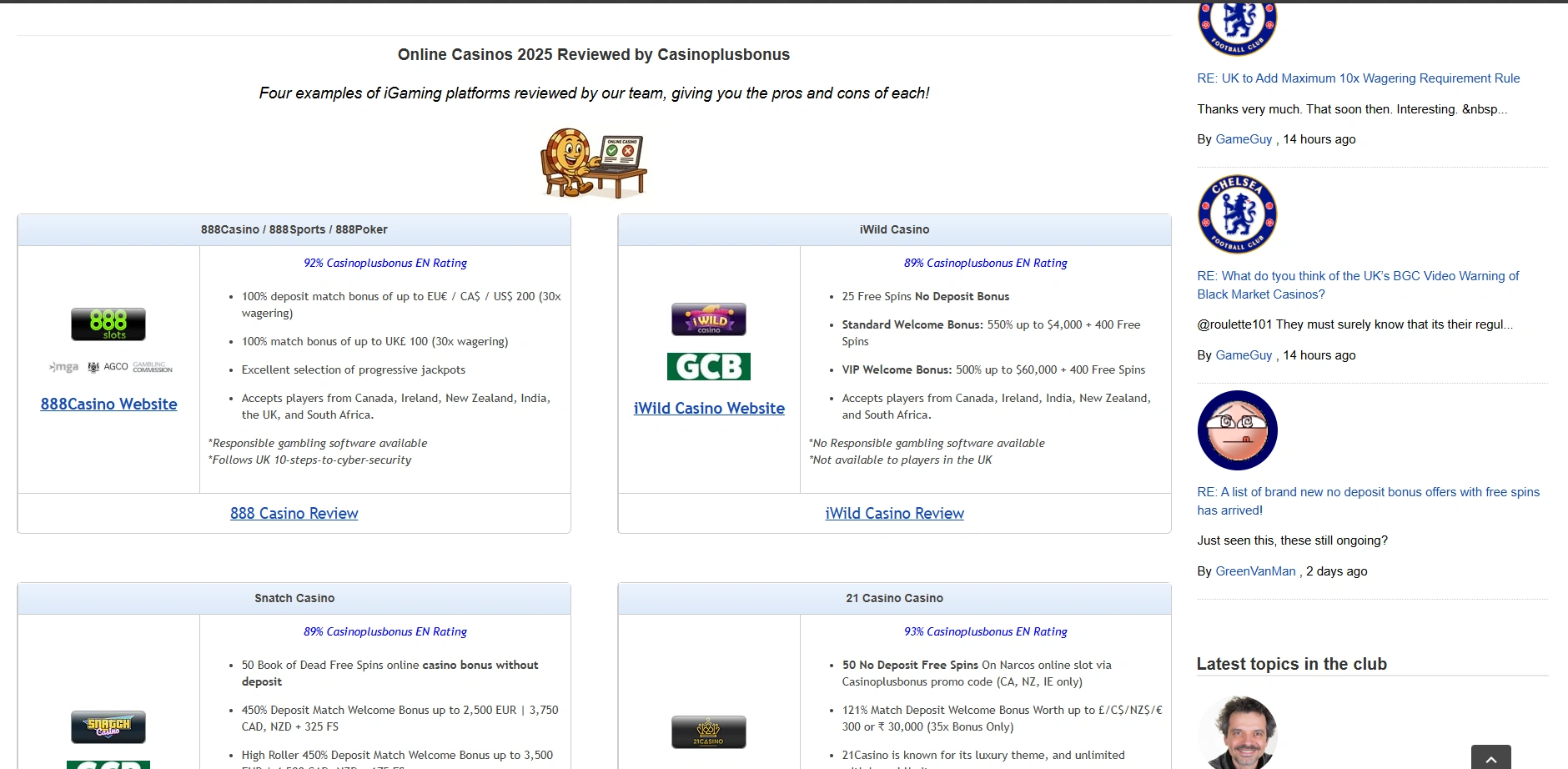Click '*Follows UK 10-steps-to-cyber-security' note

[310, 460]
